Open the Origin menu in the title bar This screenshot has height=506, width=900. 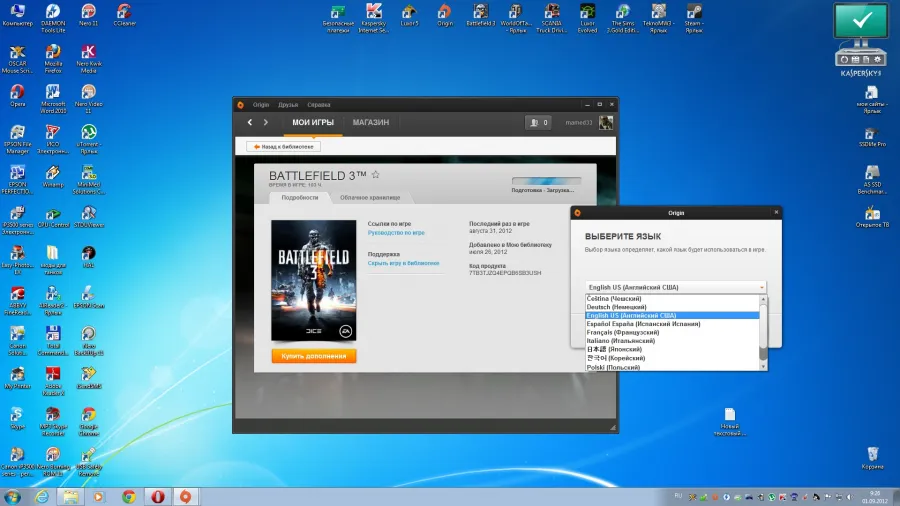(261, 105)
